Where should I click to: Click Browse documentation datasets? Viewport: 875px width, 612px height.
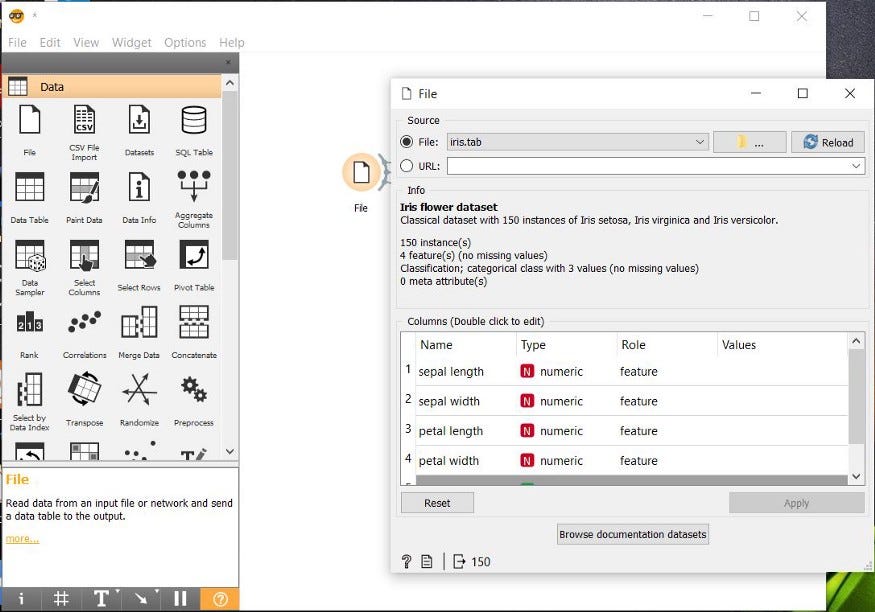(632, 534)
